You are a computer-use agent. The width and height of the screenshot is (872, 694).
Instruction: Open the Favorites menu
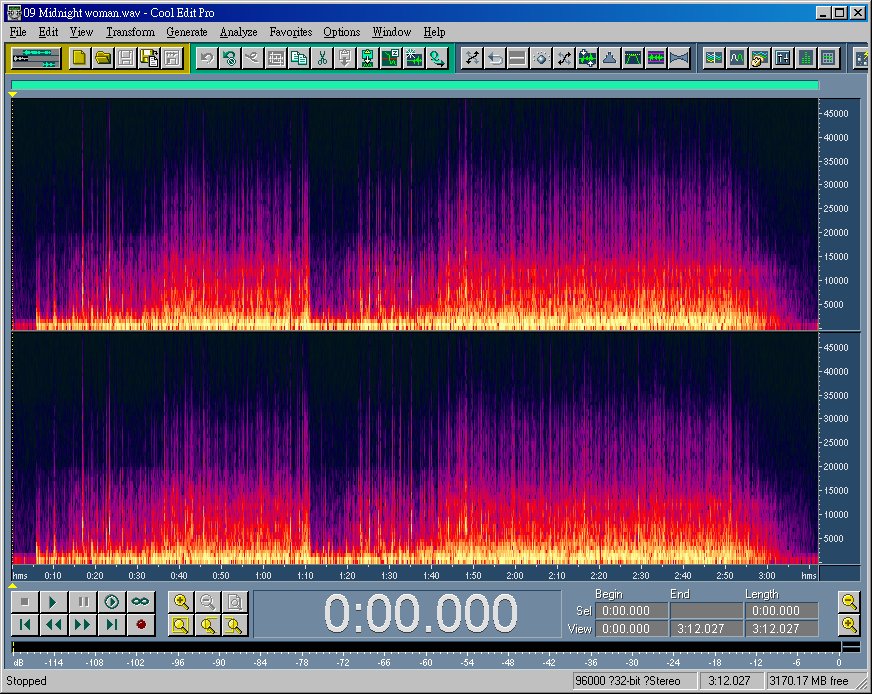coord(291,32)
